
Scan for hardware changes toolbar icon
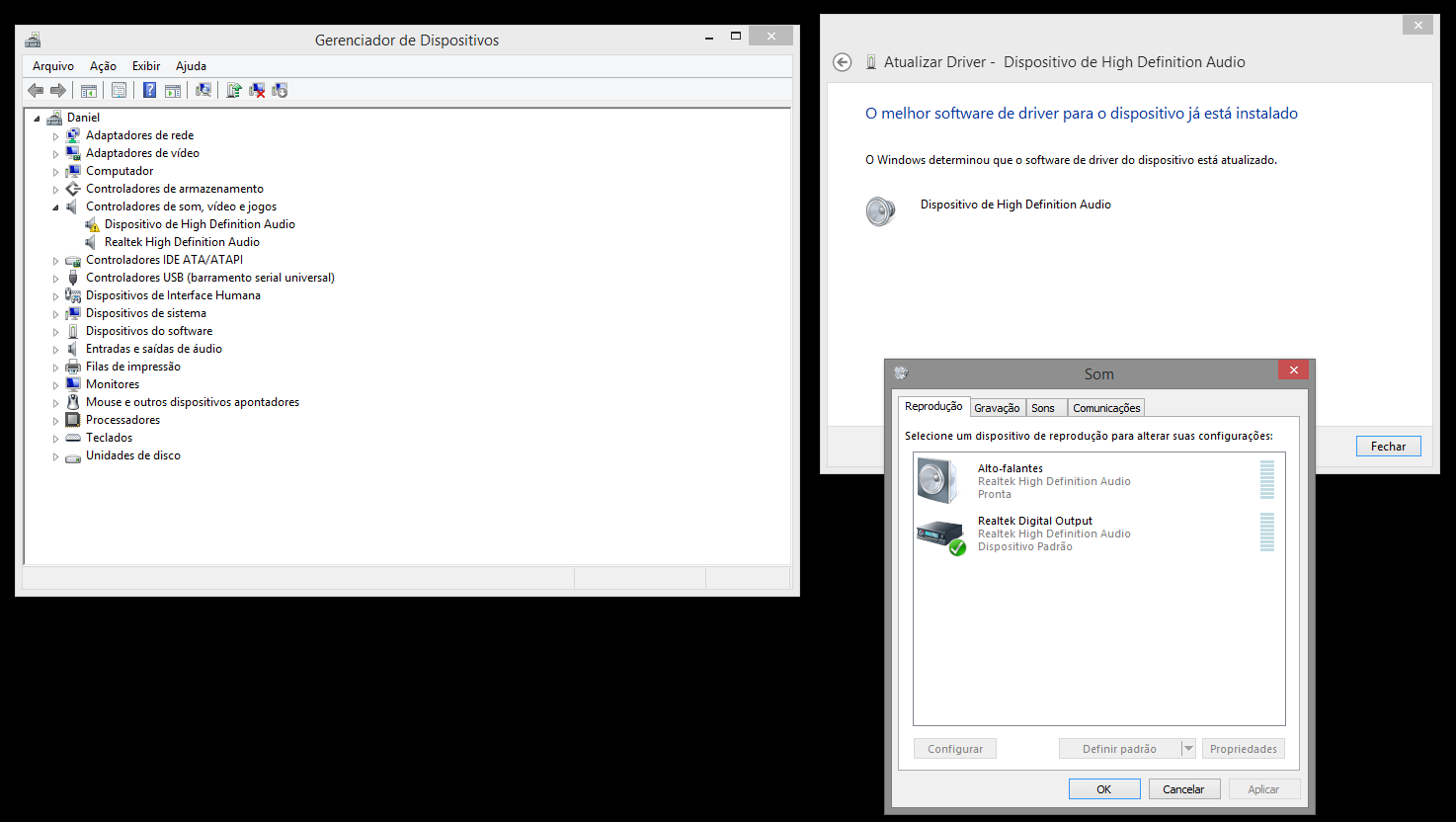coord(203,90)
